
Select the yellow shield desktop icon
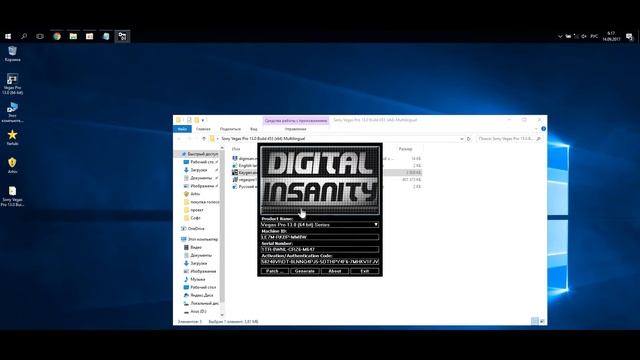pyautogui.click(x=12, y=165)
